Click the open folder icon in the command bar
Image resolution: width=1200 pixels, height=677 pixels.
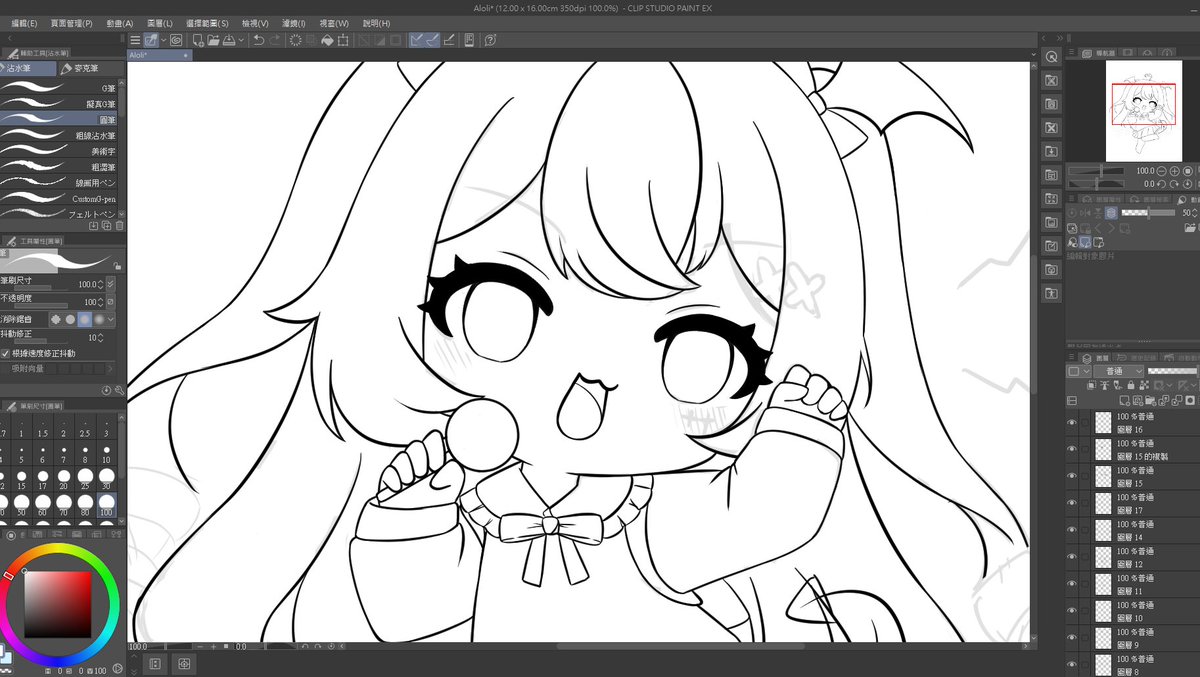coord(213,40)
